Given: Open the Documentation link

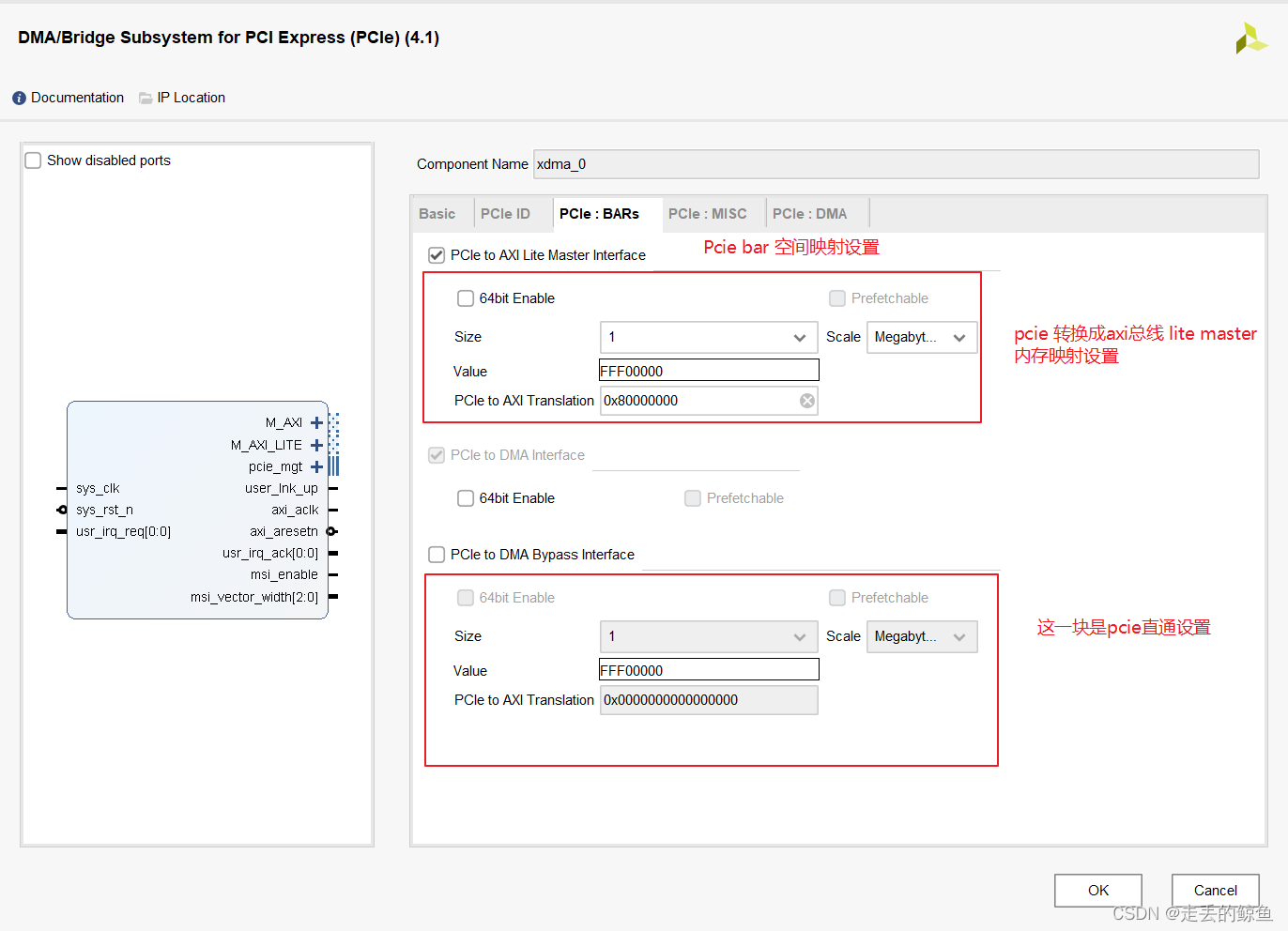Looking at the screenshot, I should (77, 98).
